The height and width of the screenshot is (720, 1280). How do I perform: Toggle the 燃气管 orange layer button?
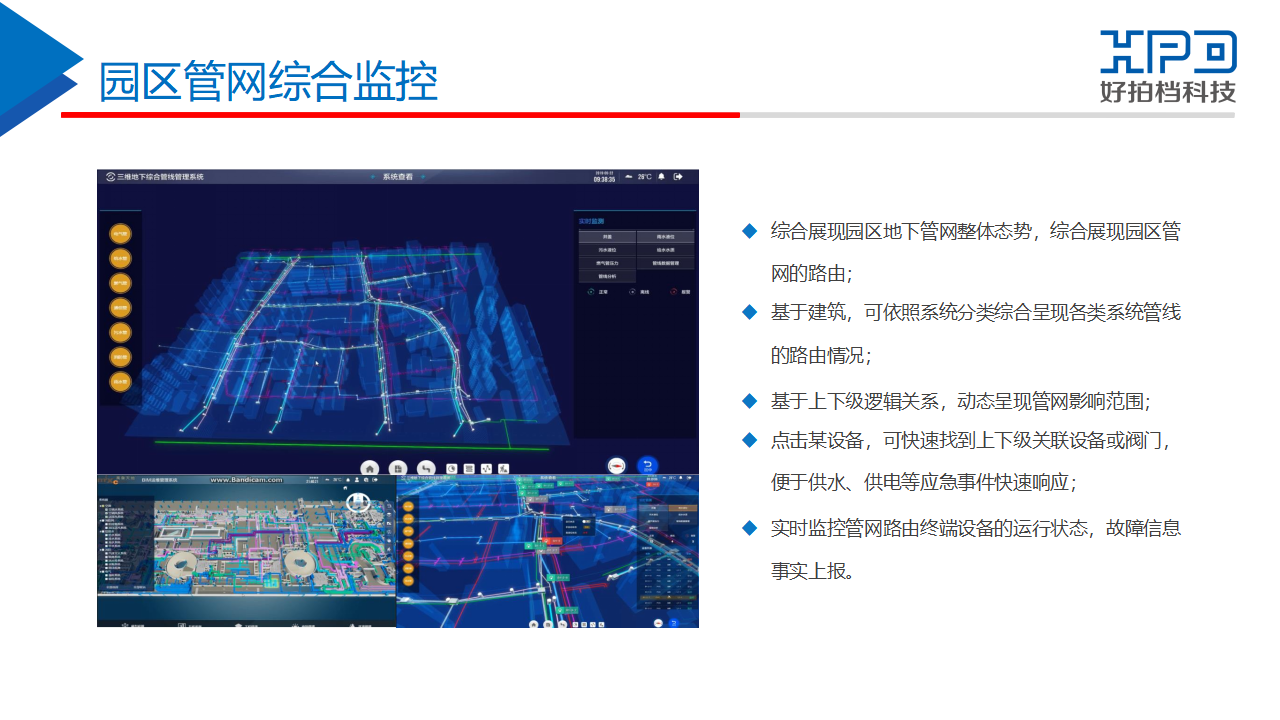pos(120,283)
